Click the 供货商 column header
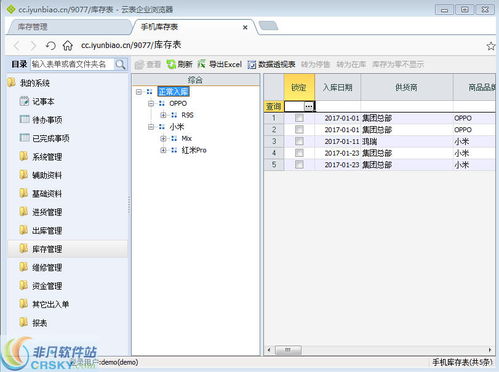Image resolution: width=499 pixels, height=372 pixels. click(x=407, y=87)
